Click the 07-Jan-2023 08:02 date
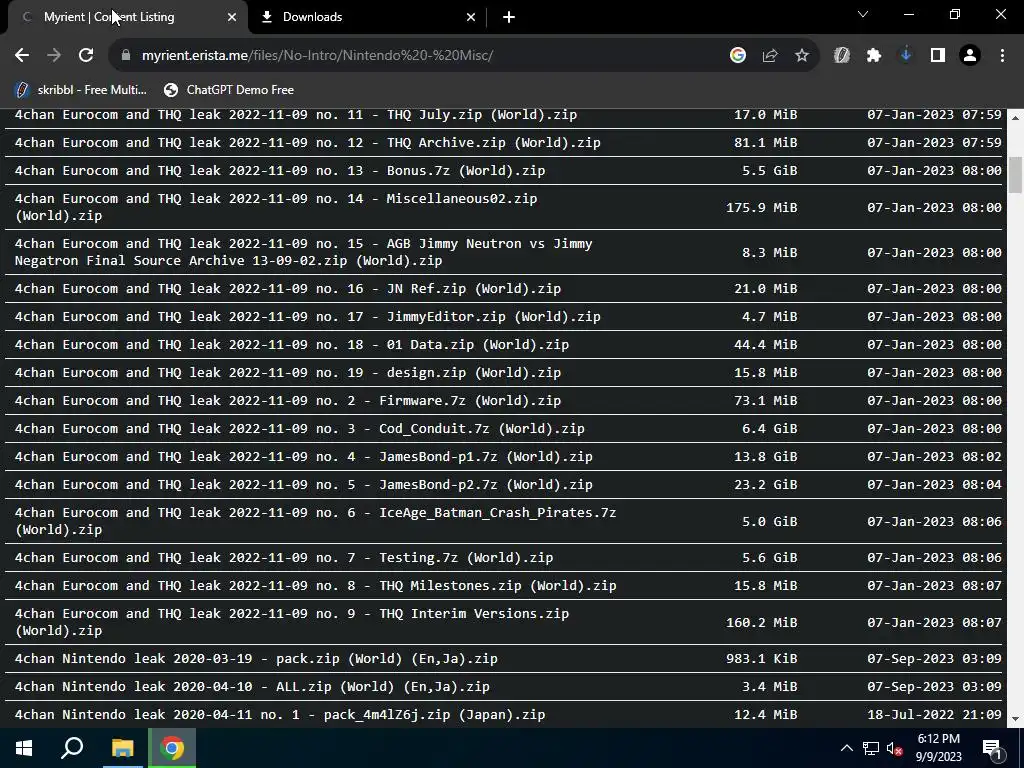 point(934,457)
